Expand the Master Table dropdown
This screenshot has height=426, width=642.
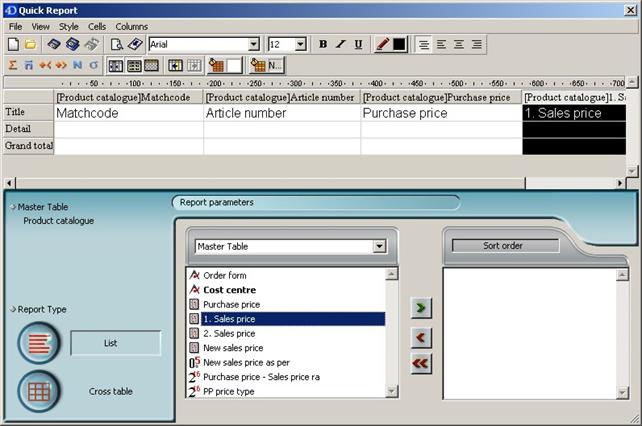[379, 246]
